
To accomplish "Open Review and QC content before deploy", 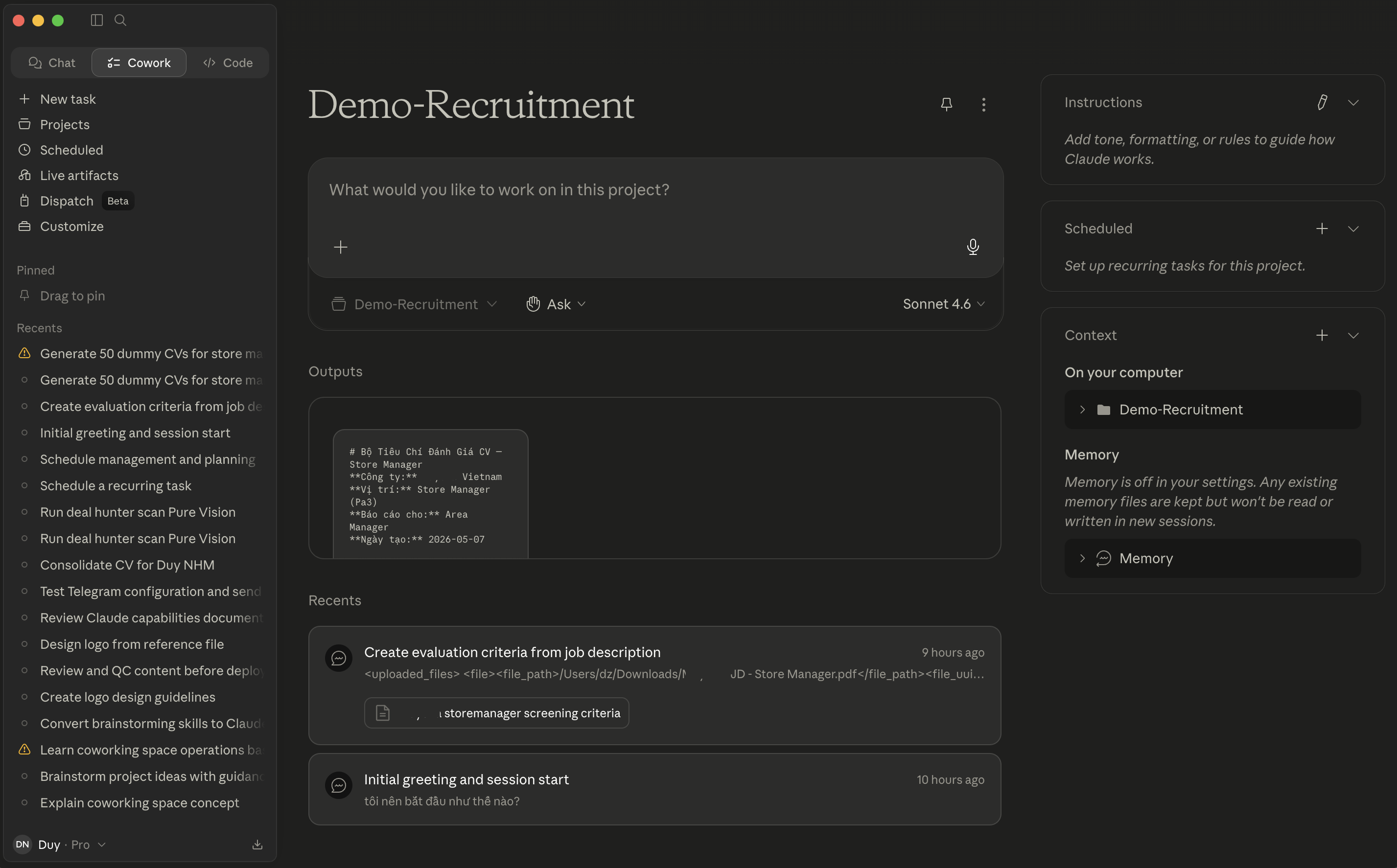I will 140,670.
